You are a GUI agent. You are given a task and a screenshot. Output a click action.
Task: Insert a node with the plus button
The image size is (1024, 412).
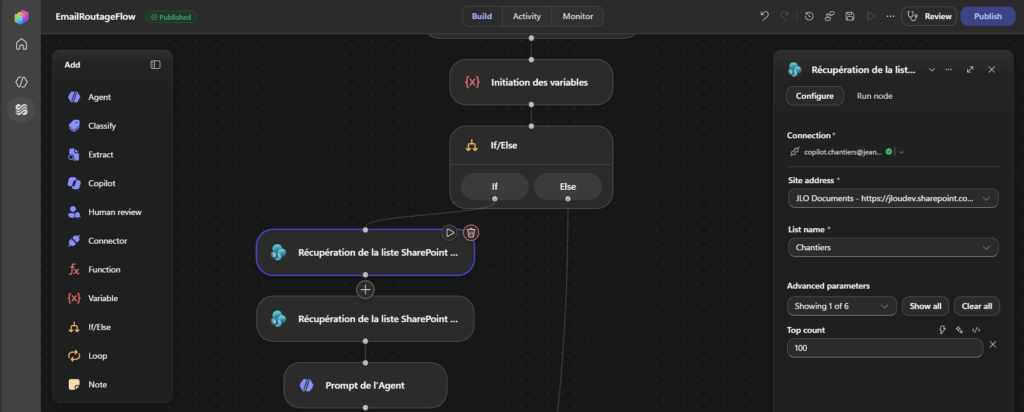click(365, 289)
